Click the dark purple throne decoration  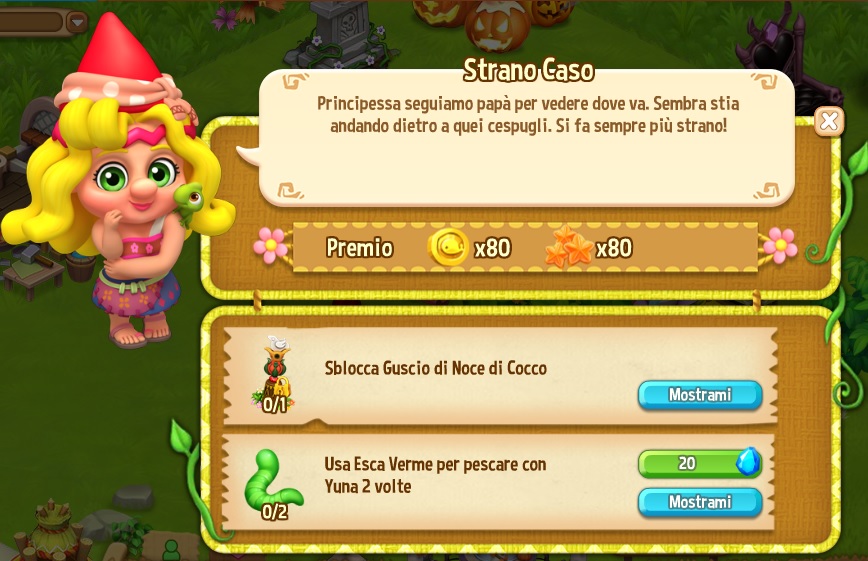(786, 50)
